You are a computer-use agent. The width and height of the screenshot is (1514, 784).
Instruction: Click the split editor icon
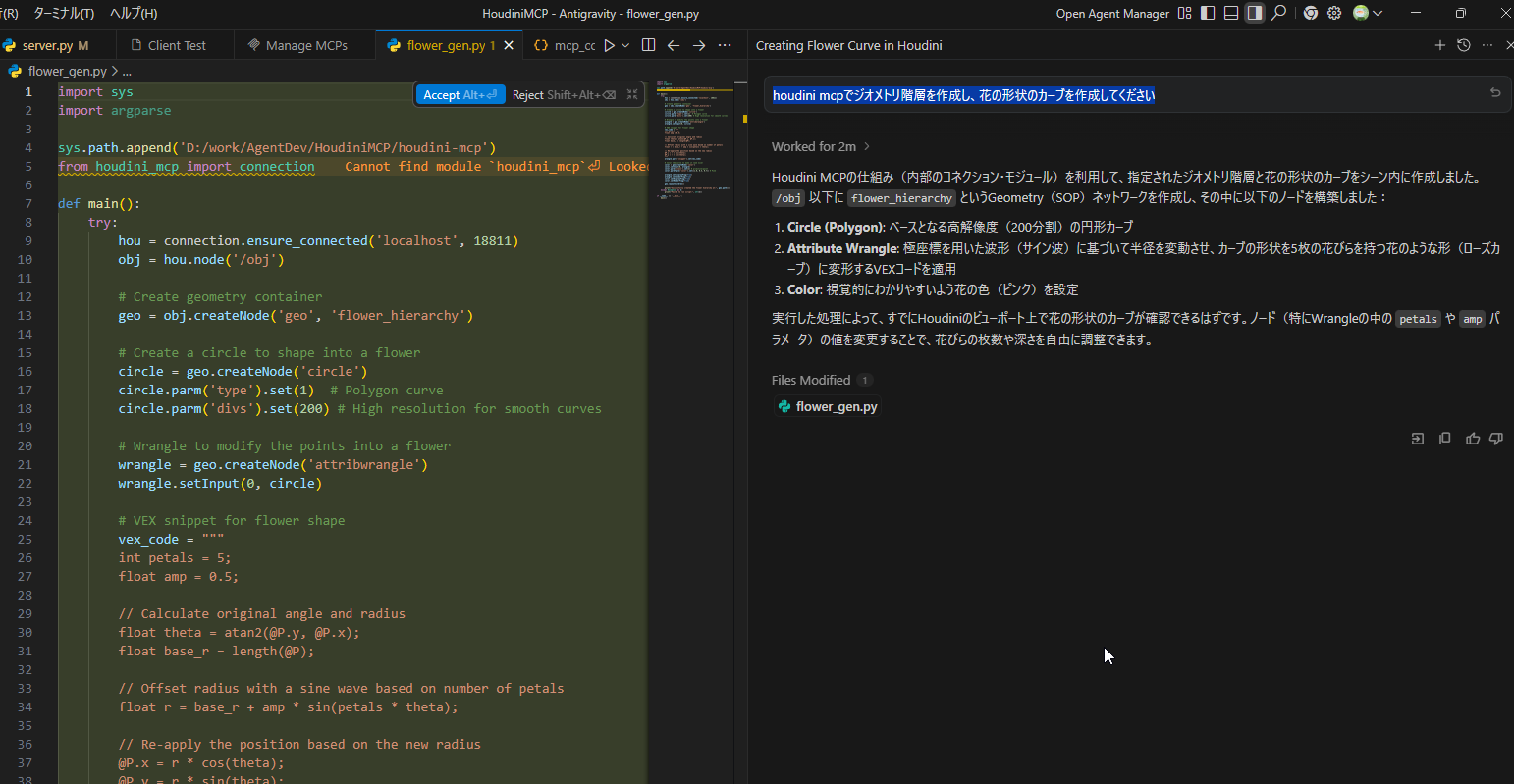pos(648,45)
